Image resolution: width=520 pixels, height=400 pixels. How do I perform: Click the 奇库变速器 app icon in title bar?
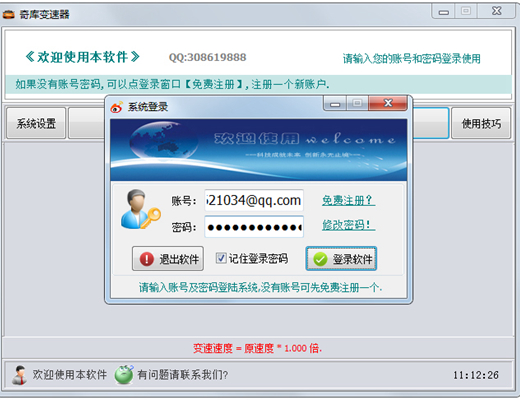(9, 14)
